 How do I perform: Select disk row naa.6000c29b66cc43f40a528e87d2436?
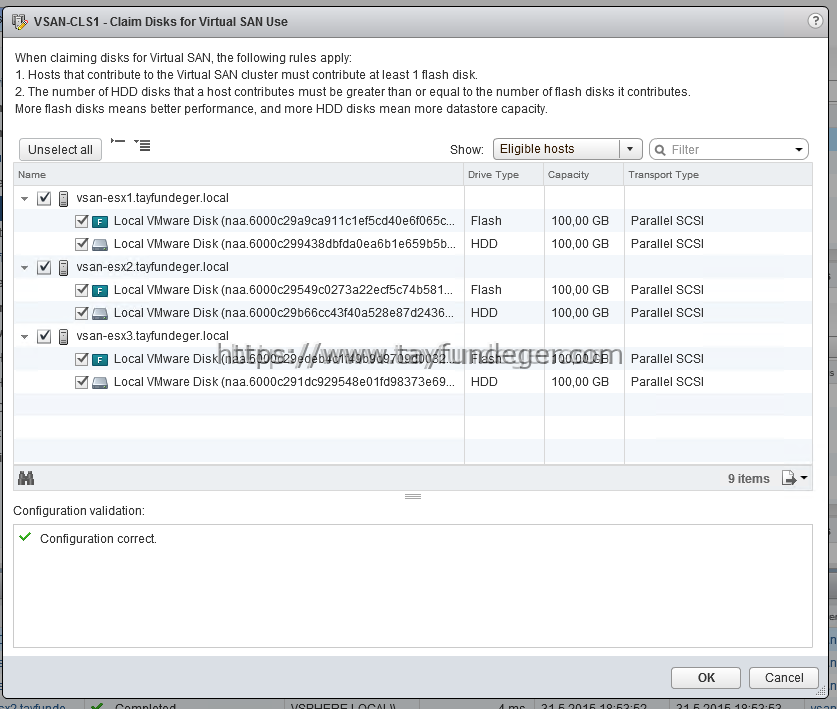coord(413,313)
